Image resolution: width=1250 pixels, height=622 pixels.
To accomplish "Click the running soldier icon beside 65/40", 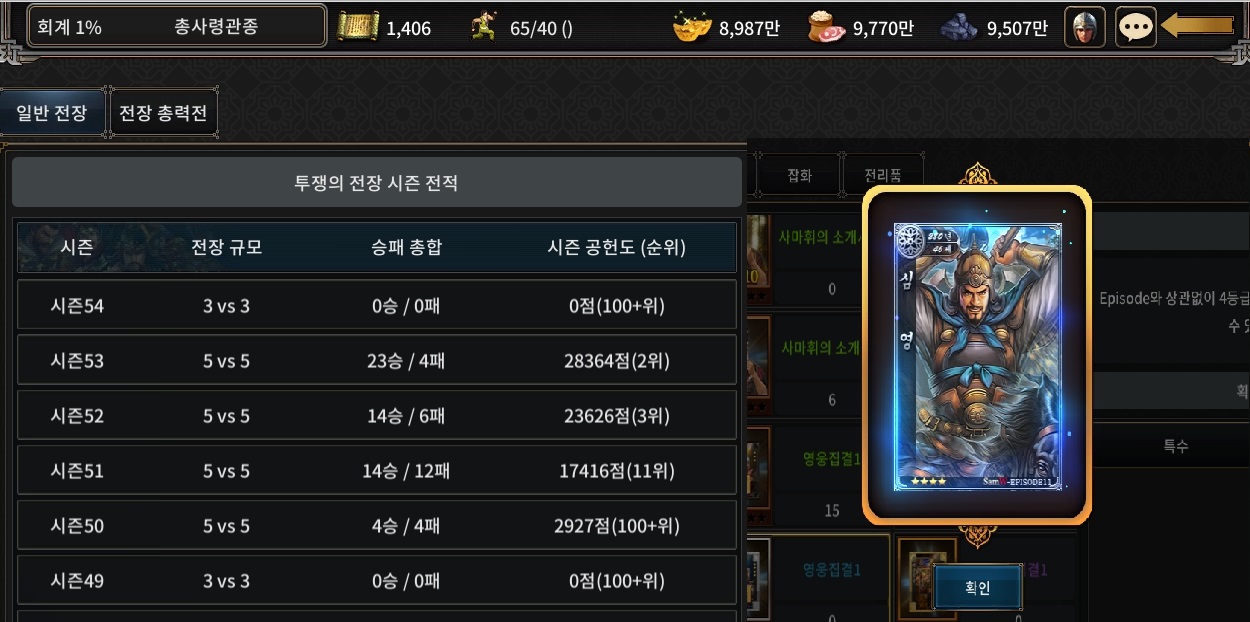I will 484,27.
